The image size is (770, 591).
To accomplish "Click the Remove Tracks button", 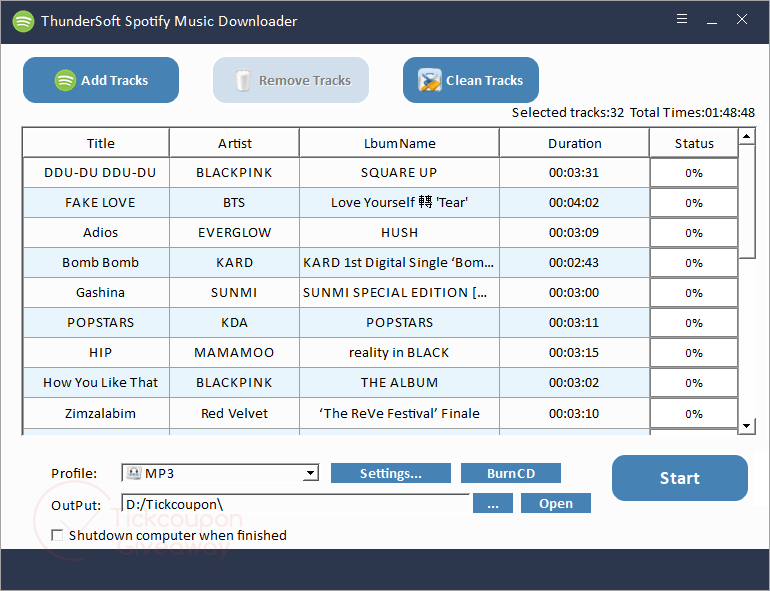I will point(291,80).
